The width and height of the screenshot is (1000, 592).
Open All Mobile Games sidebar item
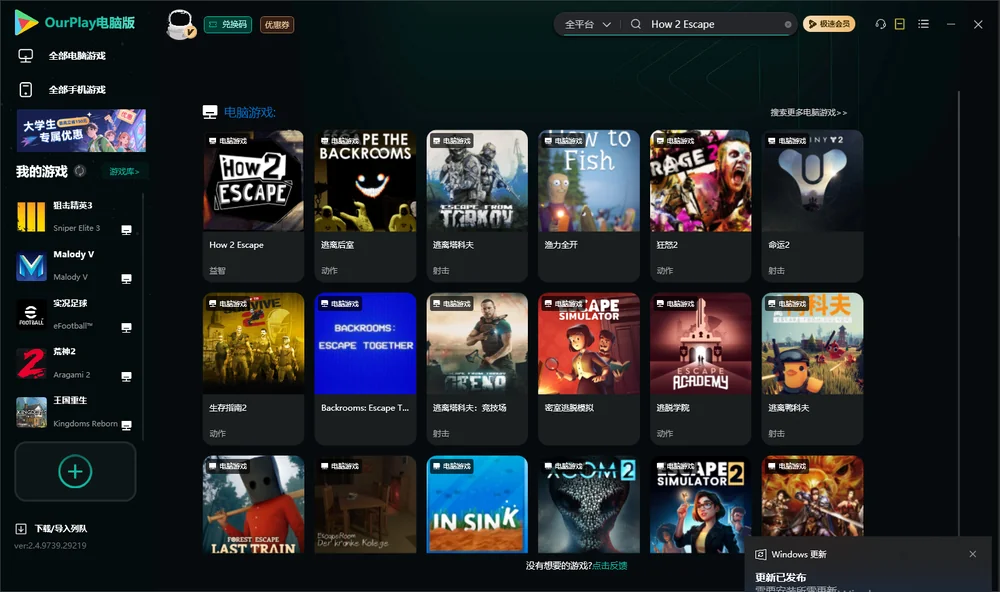click(x=77, y=90)
